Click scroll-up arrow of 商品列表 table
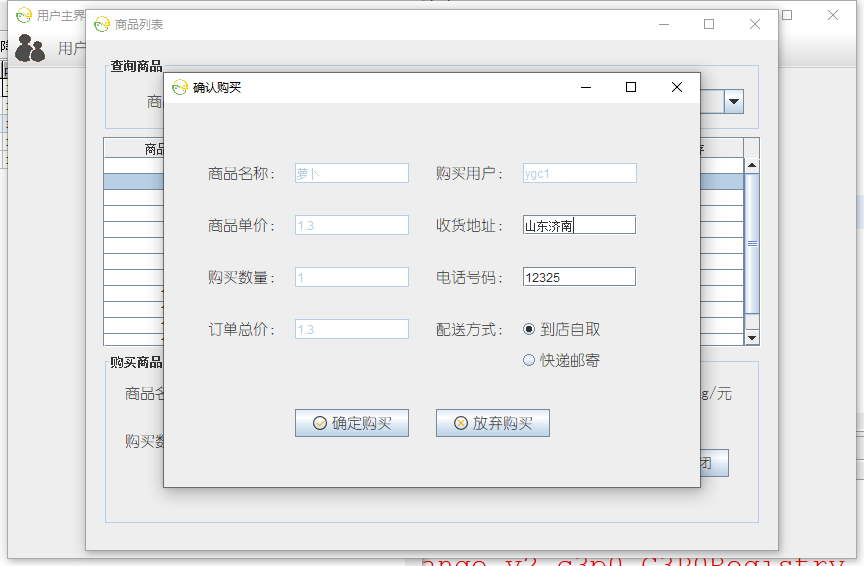 point(752,165)
